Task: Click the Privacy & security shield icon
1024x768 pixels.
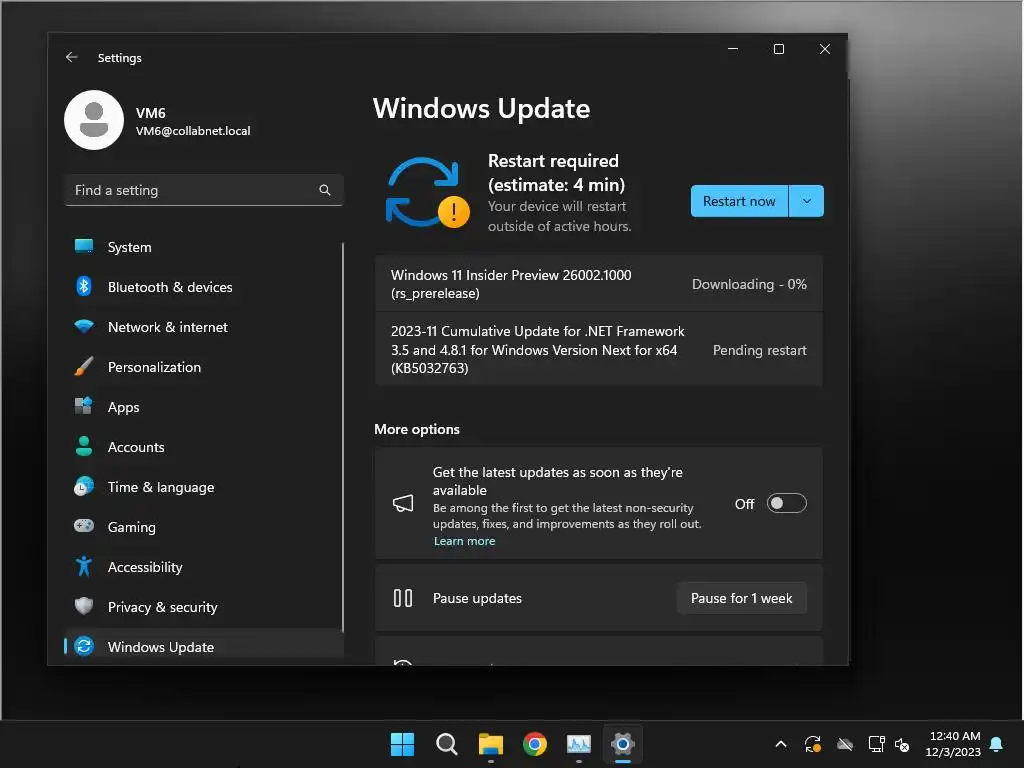Action: (x=84, y=606)
